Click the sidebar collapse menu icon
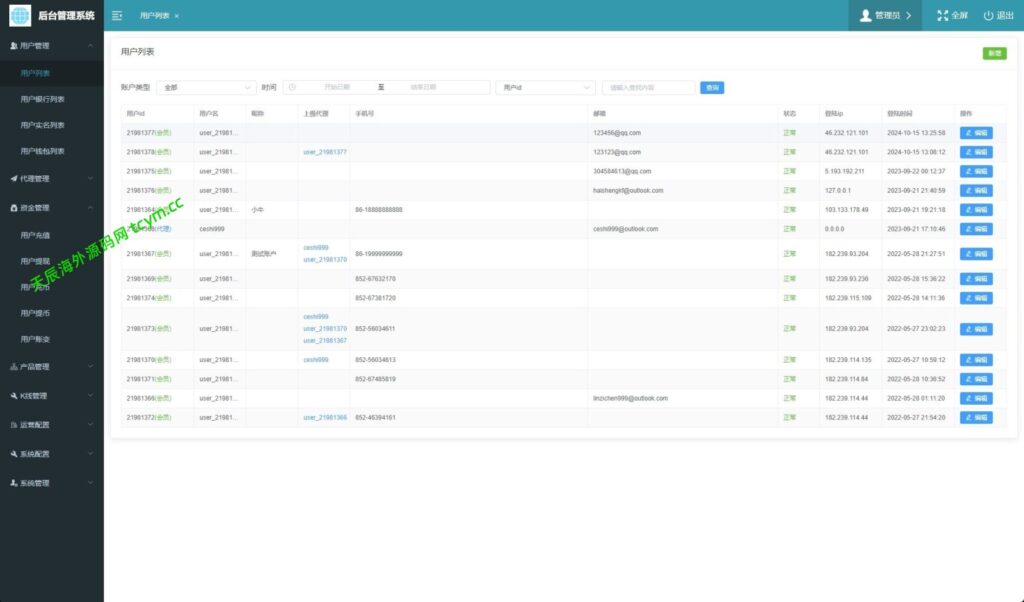This screenshot has width=1024, height=602. point(117,16)
